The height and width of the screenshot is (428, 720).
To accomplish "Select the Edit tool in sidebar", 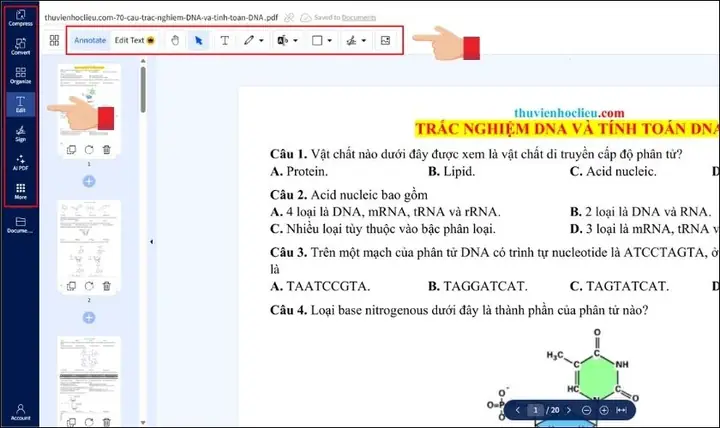I will [20, 104].
